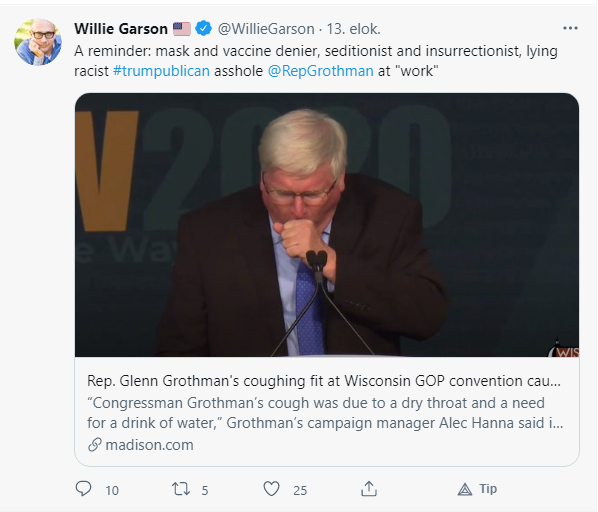The height and width of the screenshot is (512, 598).
Task: Open the #trumpublican hashtag link
Action: point(161,71)
